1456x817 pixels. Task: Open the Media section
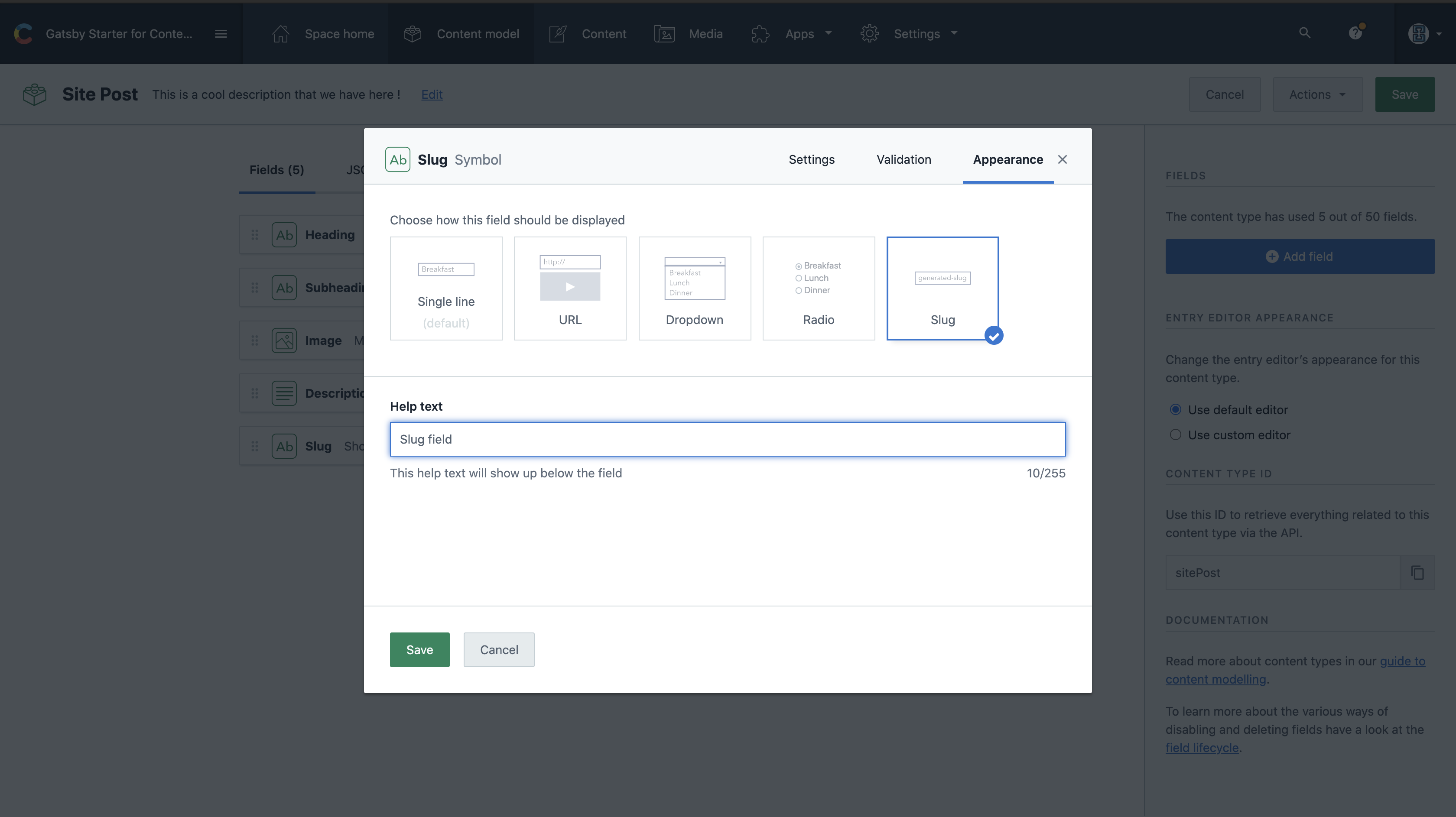[x=705, y=34]
